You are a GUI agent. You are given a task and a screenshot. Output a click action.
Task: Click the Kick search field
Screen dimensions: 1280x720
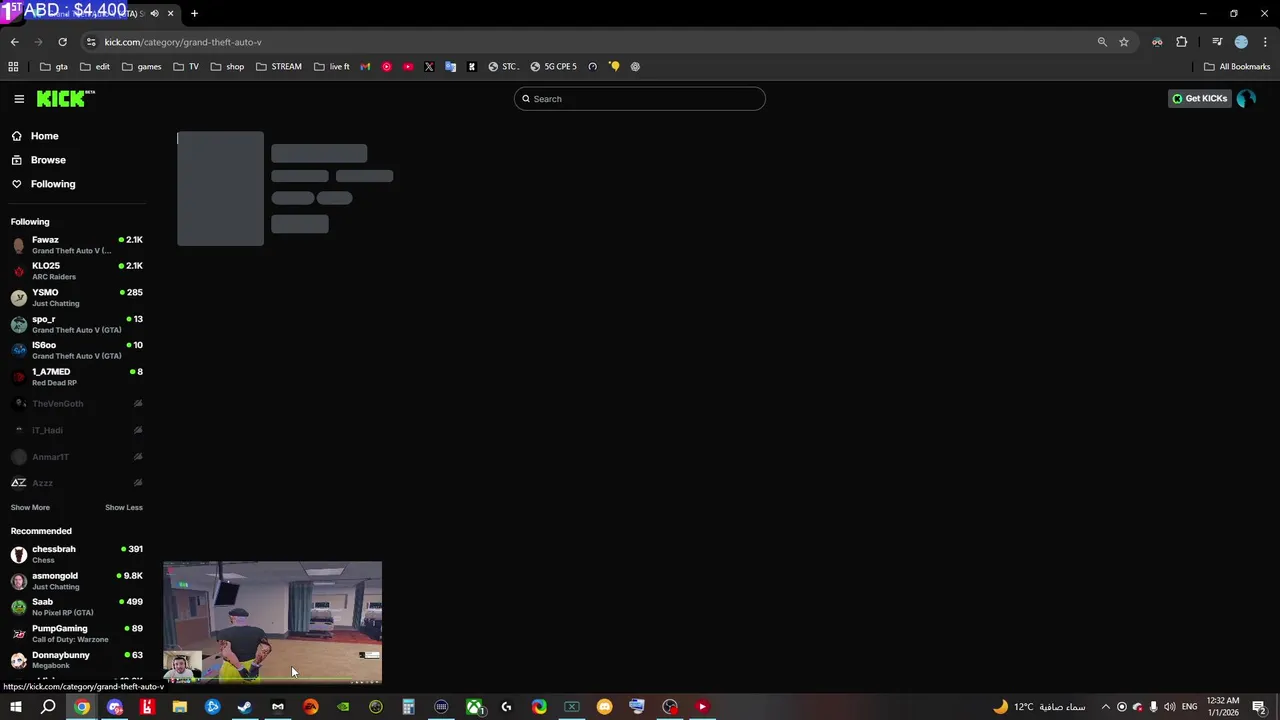[x=640, y=99]
